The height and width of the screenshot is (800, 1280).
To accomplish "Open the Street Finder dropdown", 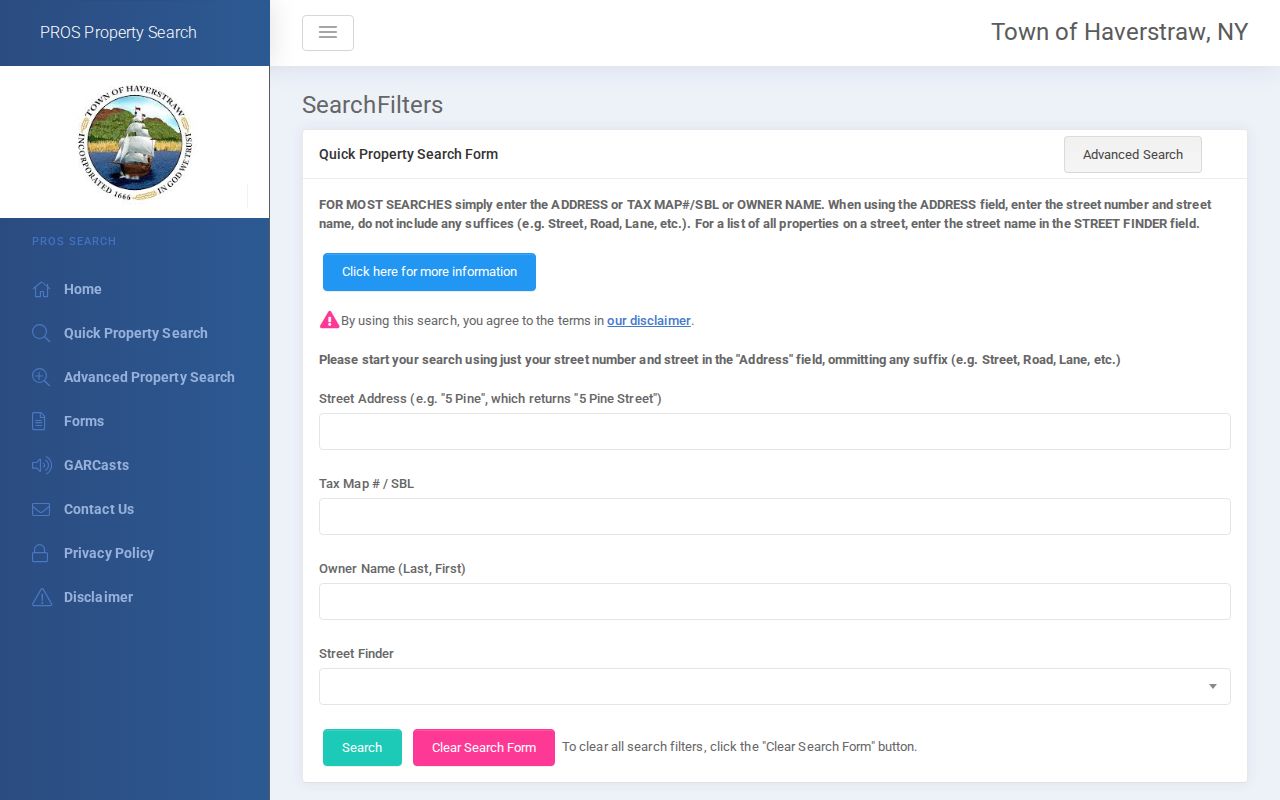I will [x=775, y=686].
